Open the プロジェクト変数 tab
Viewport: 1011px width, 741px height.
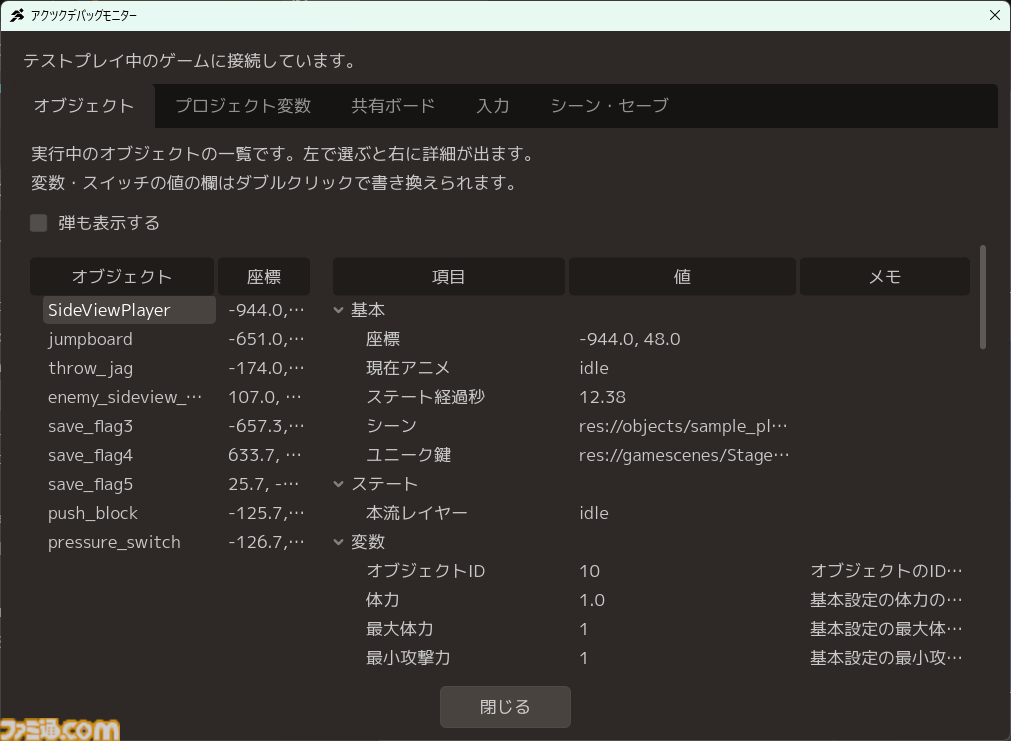(x=244, y=106)
